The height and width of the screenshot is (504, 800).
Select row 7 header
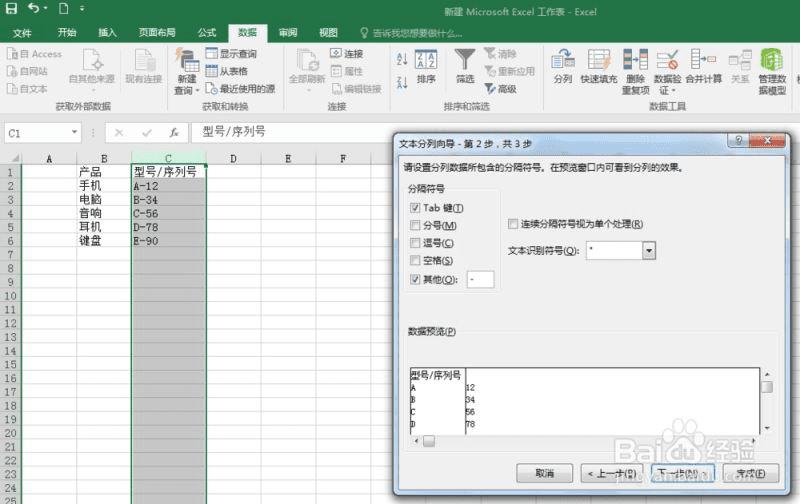coord(10,255)
